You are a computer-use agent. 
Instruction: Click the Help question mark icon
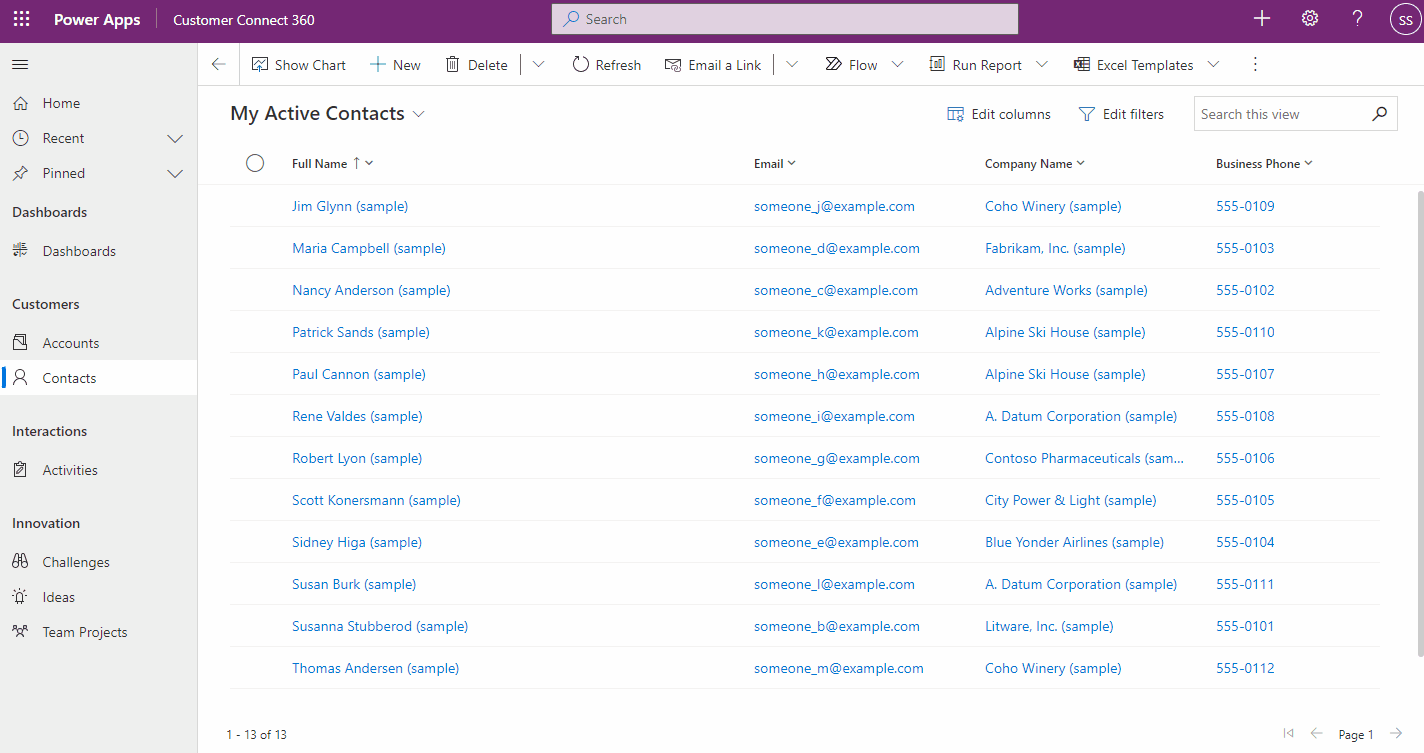point(1357,19)
